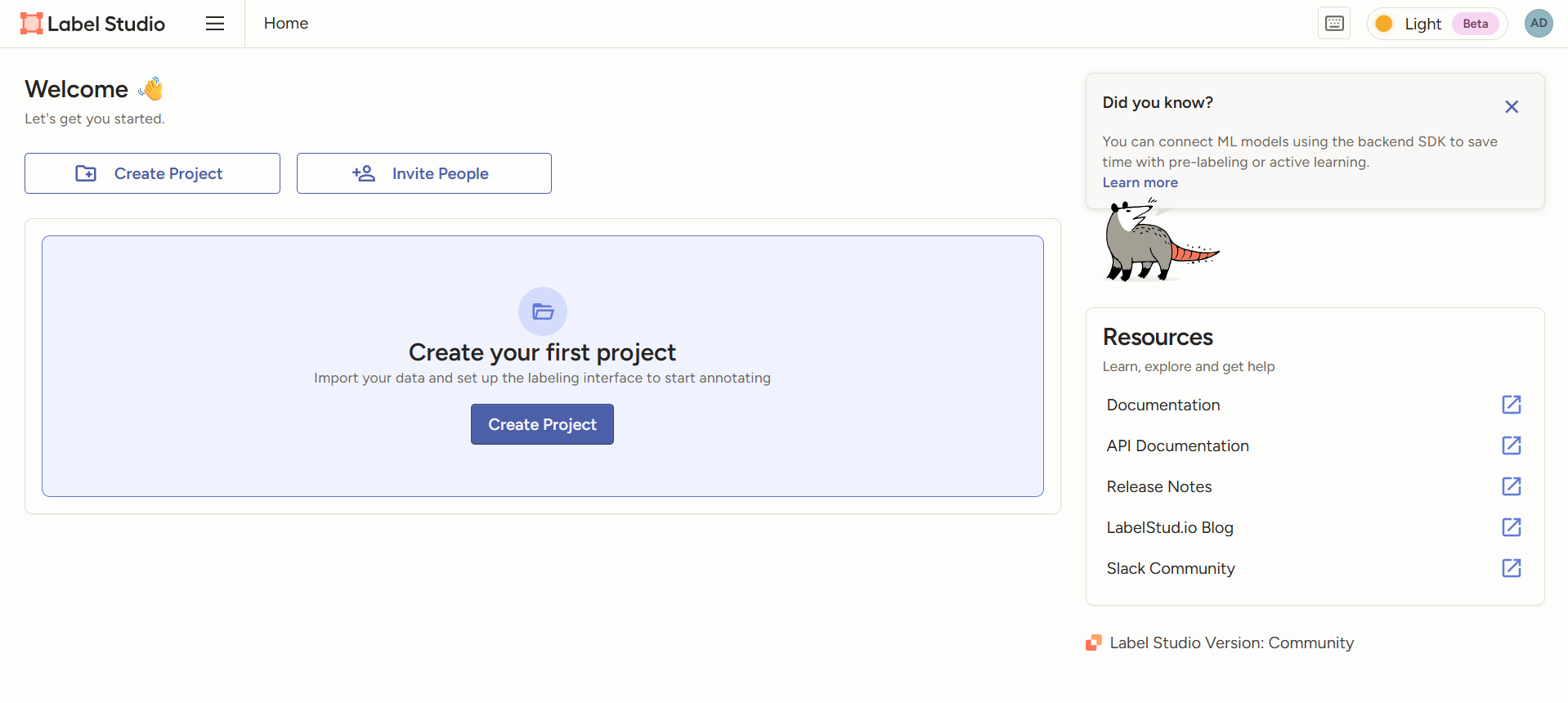Open external link icon for API Documentation
The width and height of the screenshot is (1568, 703).
(x=1511, y=446)
